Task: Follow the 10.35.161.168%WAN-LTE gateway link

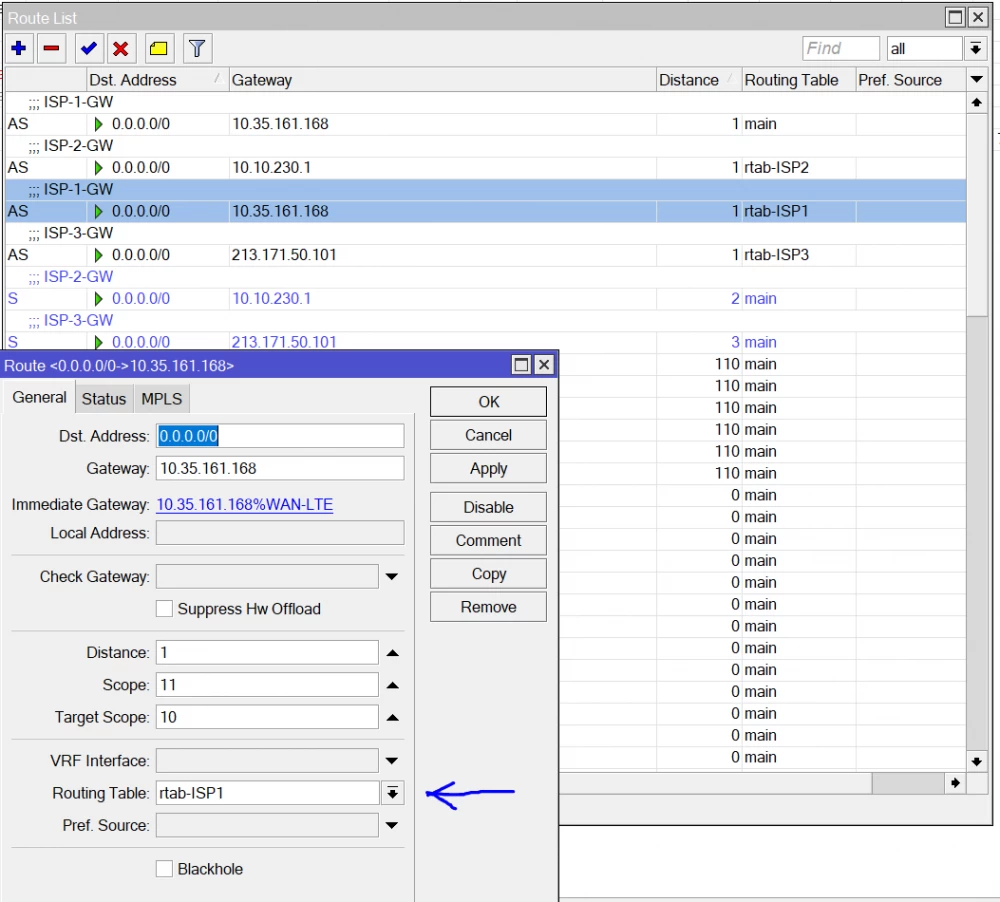Action: [244, 504]
